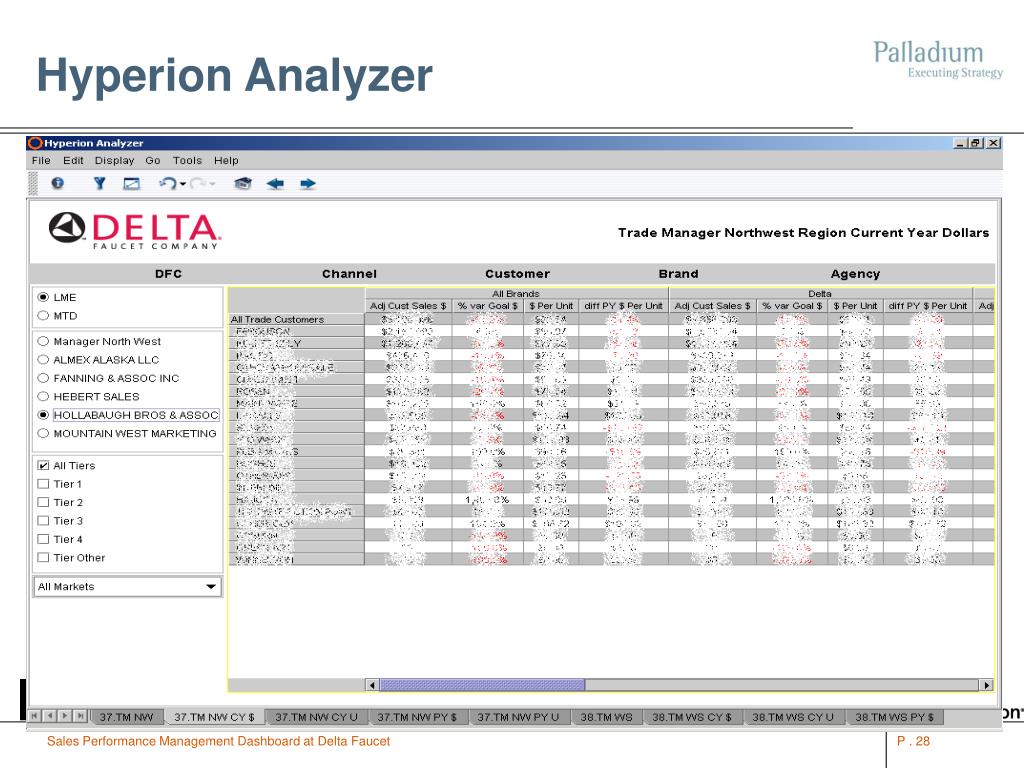Open the Help menu
Screen dimensions: 1024x768
click(x=226, y=161)
